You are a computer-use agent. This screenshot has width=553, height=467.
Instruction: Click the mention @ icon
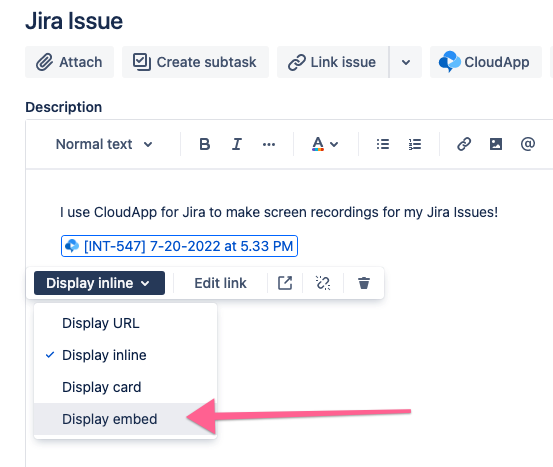tap(528, 144)
